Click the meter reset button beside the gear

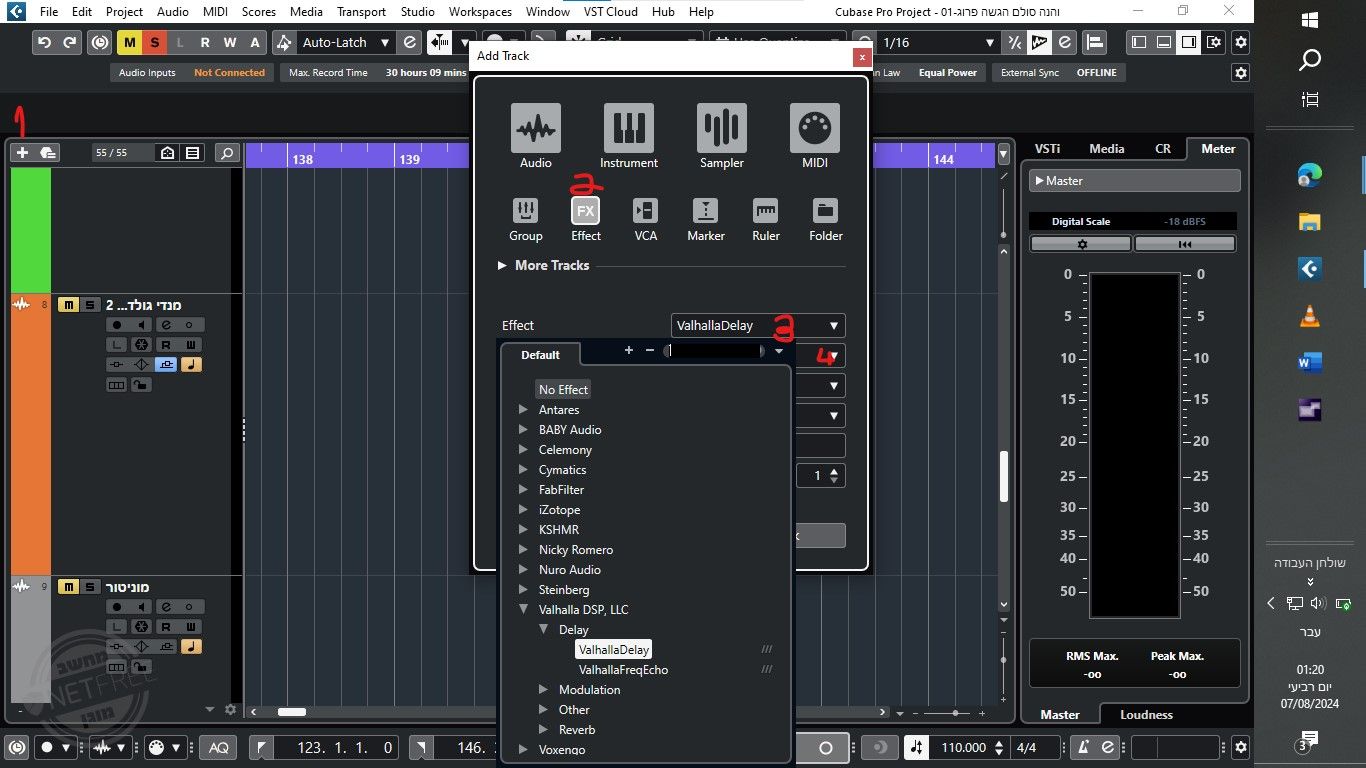pos(1185,244)
